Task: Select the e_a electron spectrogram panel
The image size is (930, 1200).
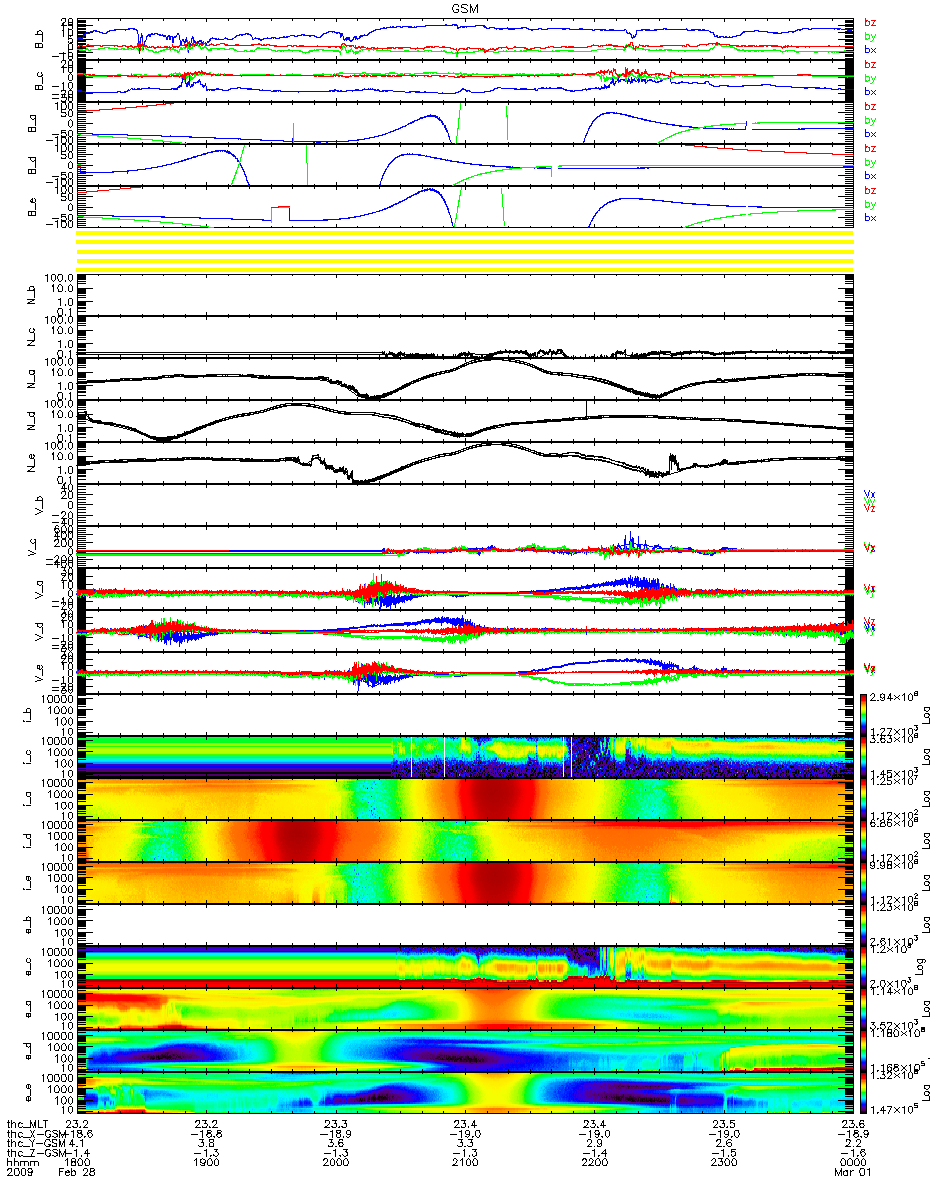Action: [x=464, y=1009]
